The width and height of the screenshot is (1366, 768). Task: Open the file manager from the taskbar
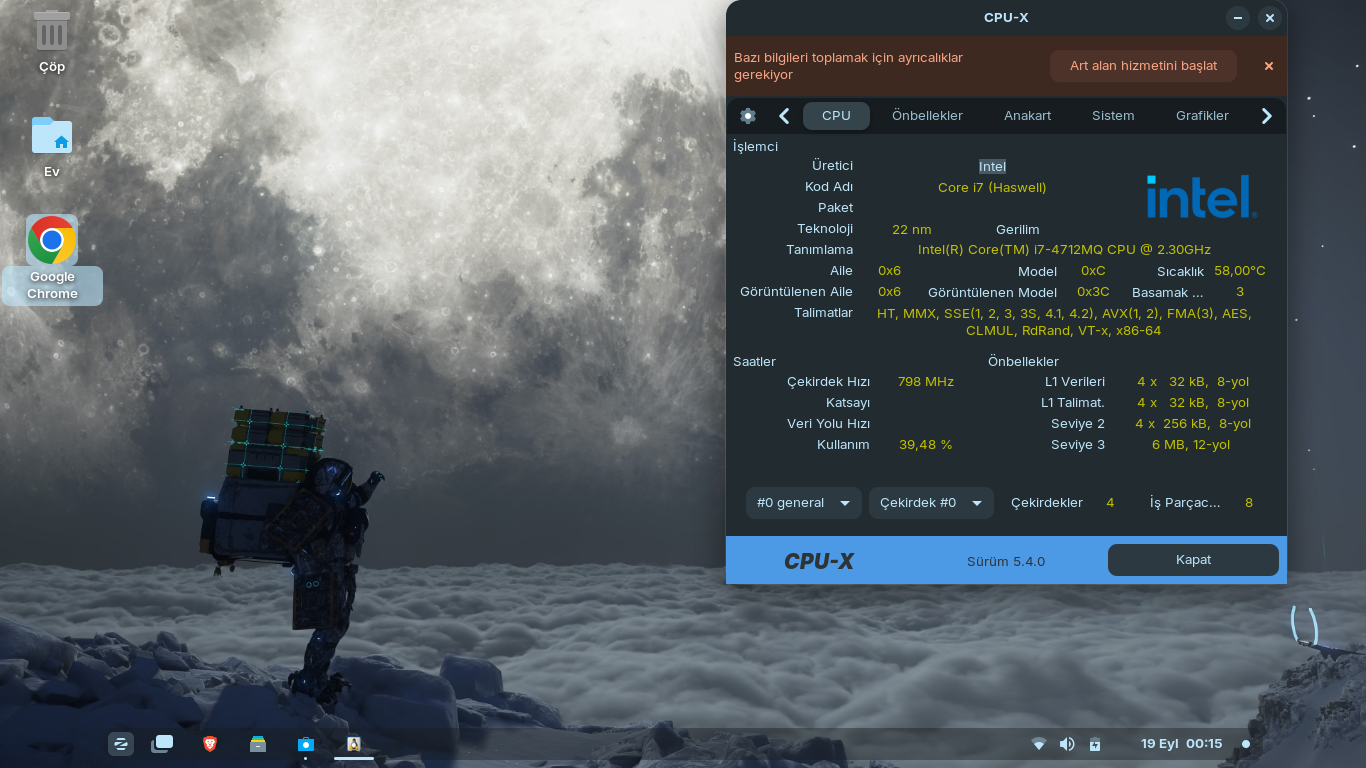pyautogui.click(x=258, y=744)
